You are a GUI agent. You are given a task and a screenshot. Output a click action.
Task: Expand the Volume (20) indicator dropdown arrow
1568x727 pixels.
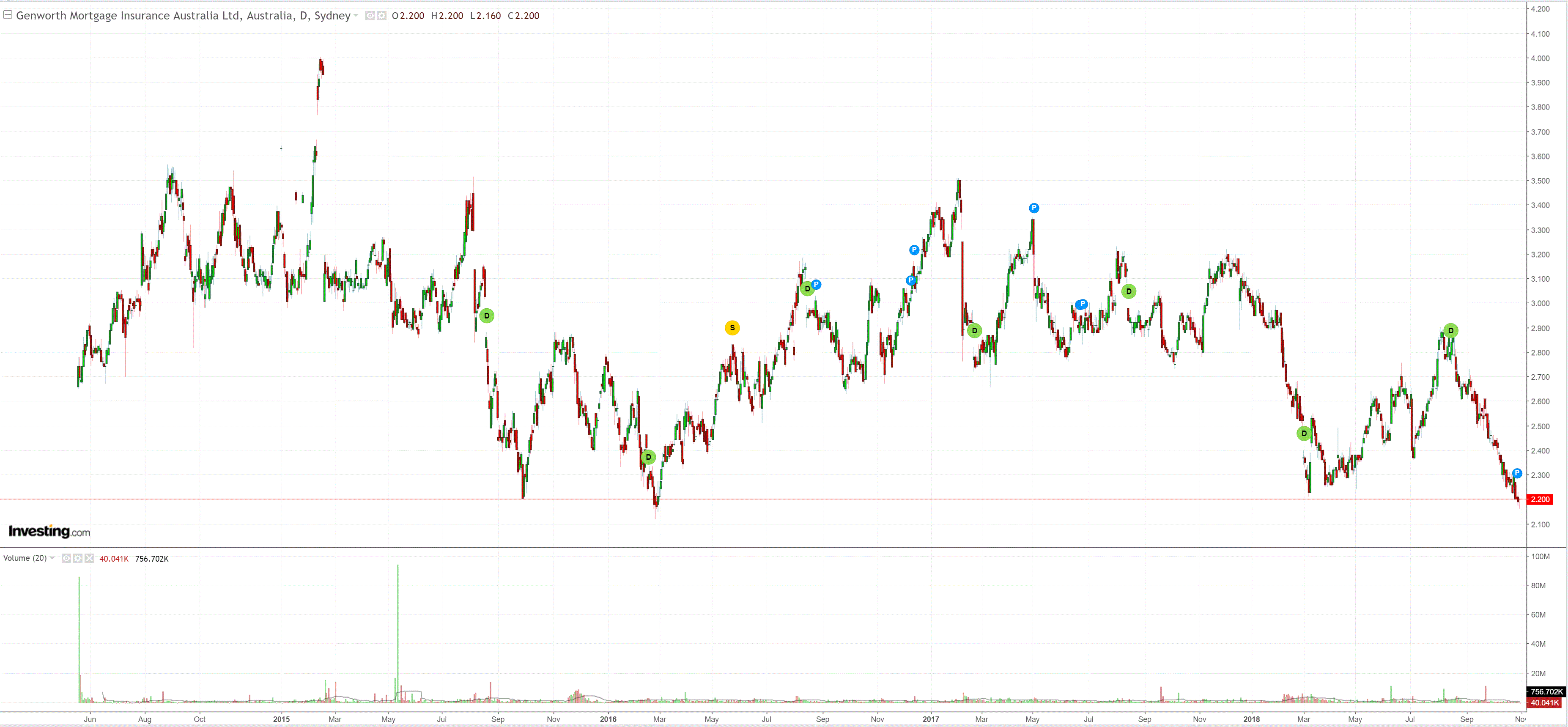[x=52, y=558]
